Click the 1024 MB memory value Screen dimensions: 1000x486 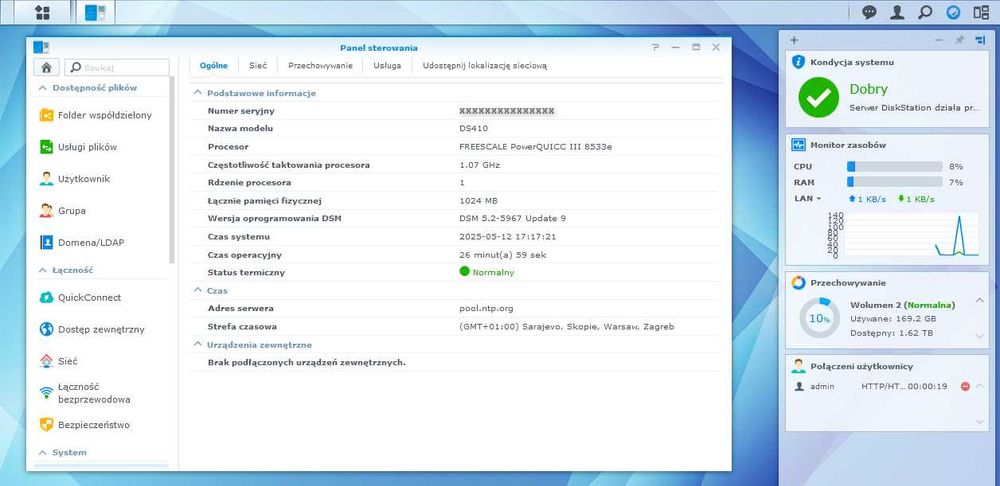(478, 201)
